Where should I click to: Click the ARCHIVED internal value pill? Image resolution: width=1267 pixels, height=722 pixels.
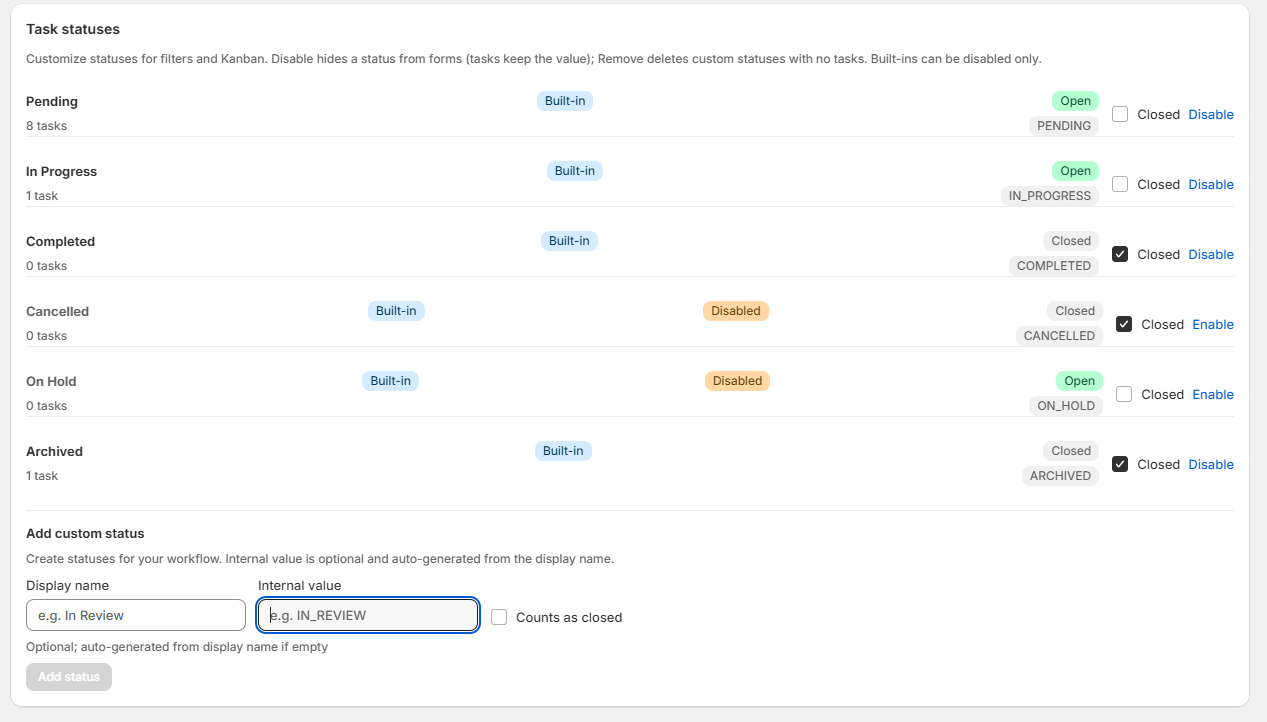coord(1060,475)
